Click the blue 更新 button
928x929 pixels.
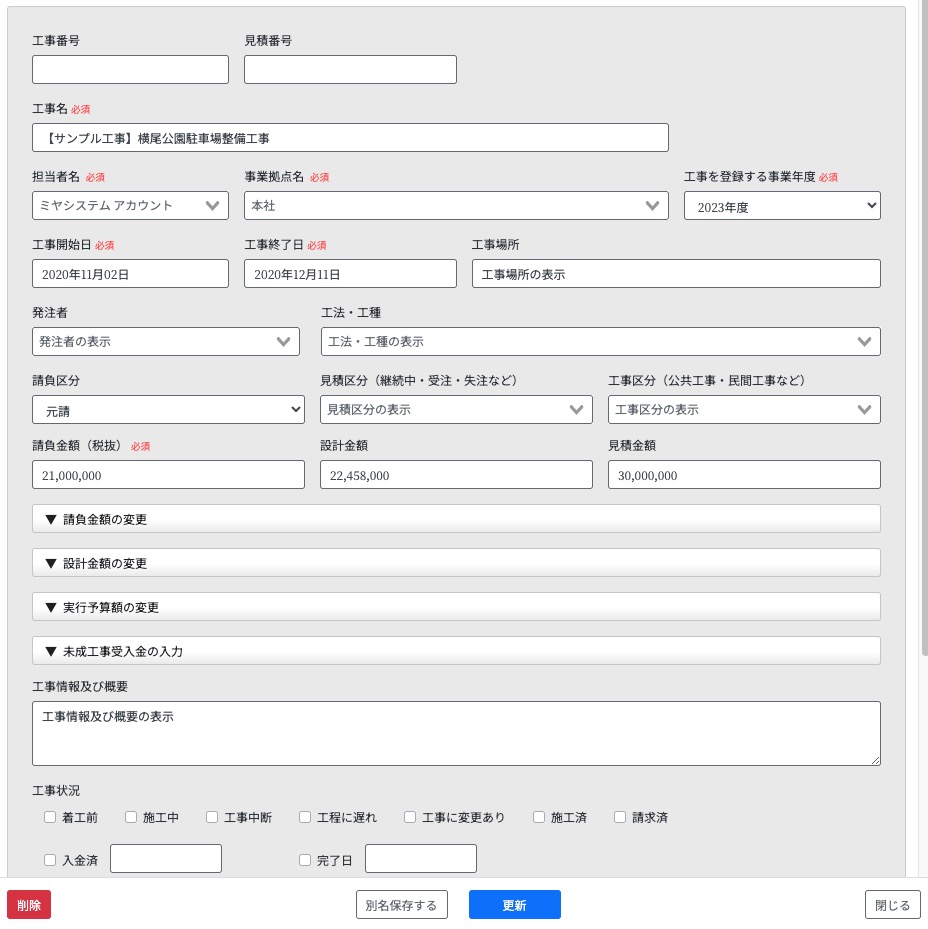pyautogui.click(x=514, y=905)
